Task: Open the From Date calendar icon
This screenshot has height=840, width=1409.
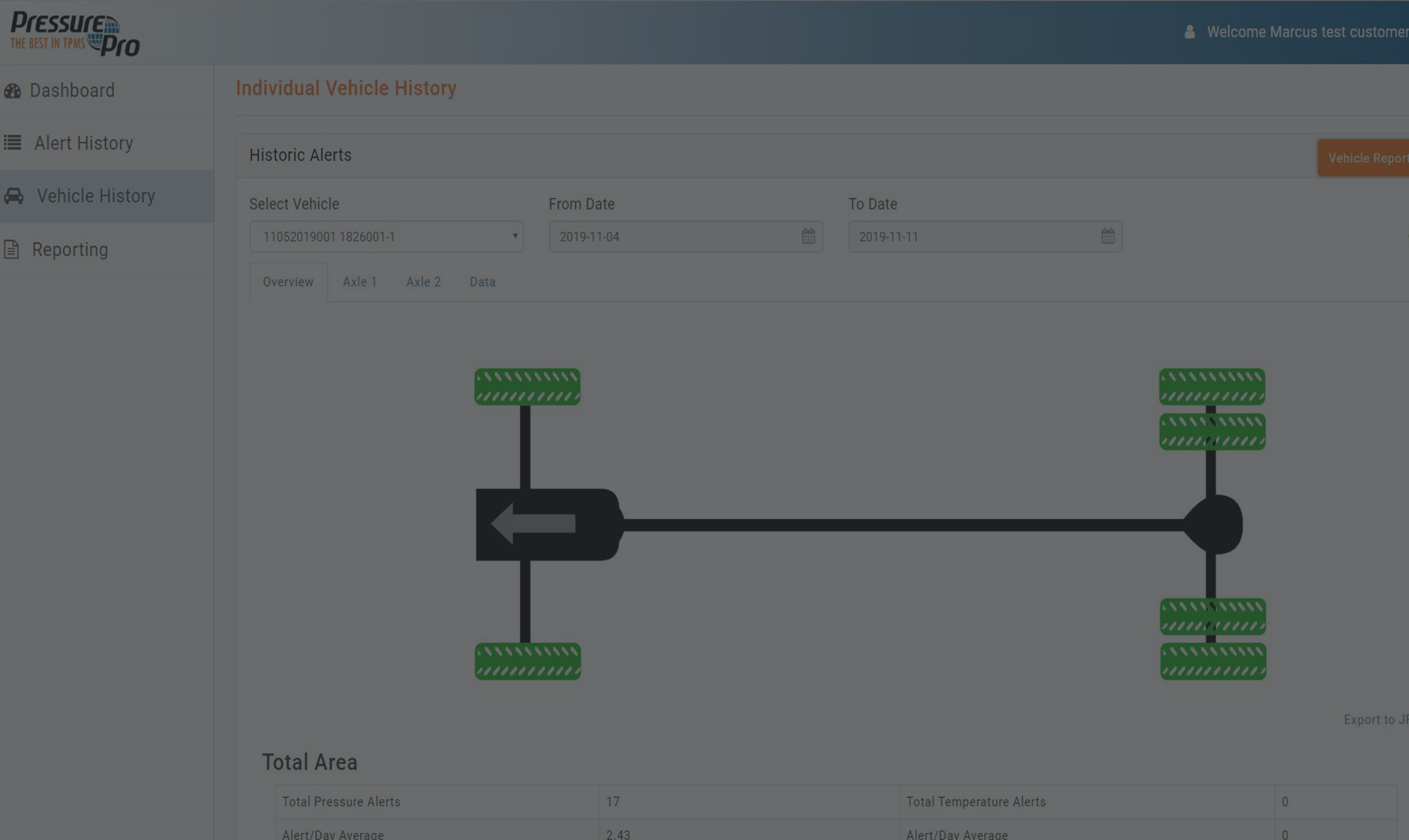Action: pyautogui.click(x=808, y=236)
